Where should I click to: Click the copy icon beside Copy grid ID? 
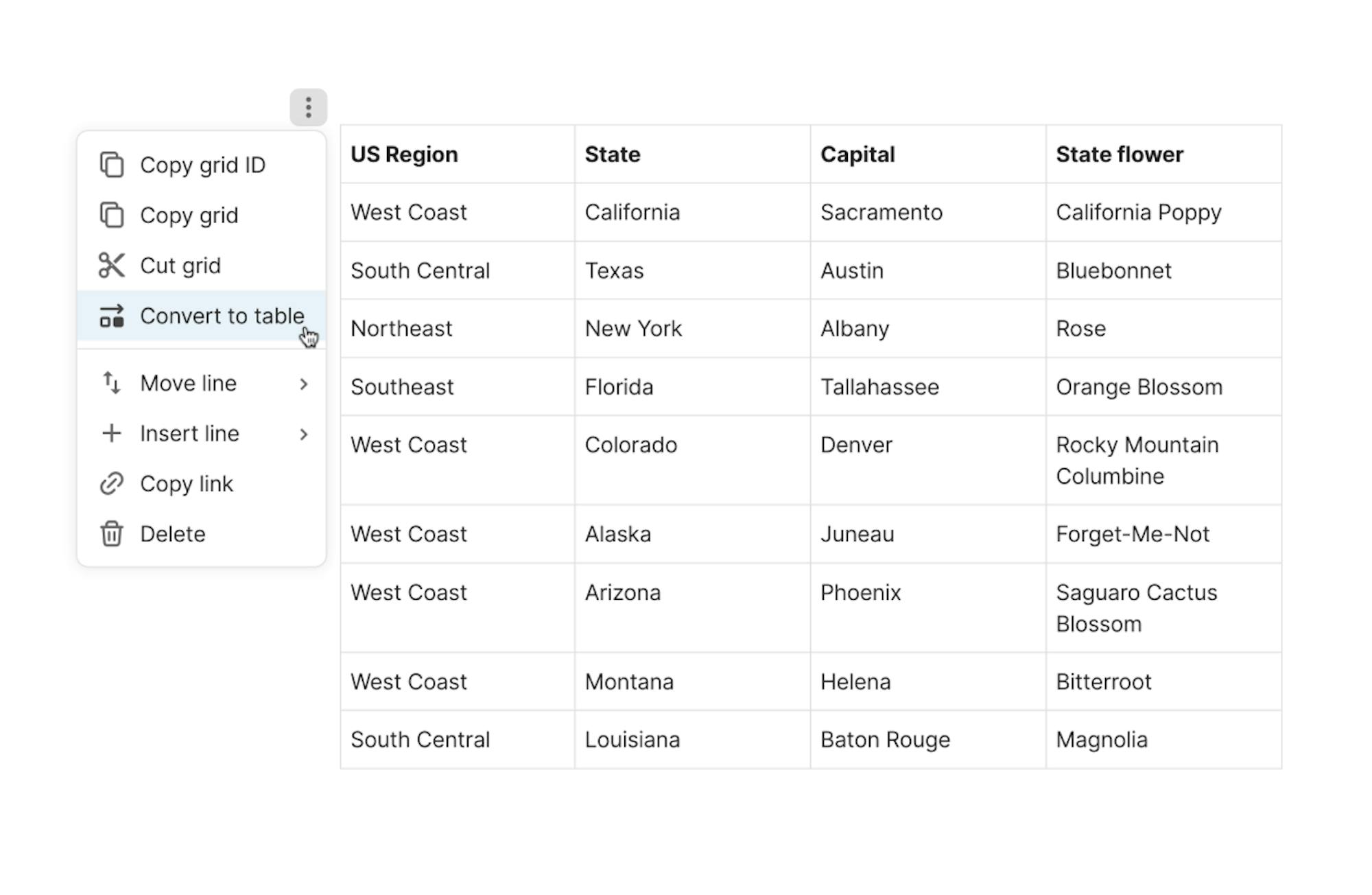pyautogui.click(x=112, y=165)
